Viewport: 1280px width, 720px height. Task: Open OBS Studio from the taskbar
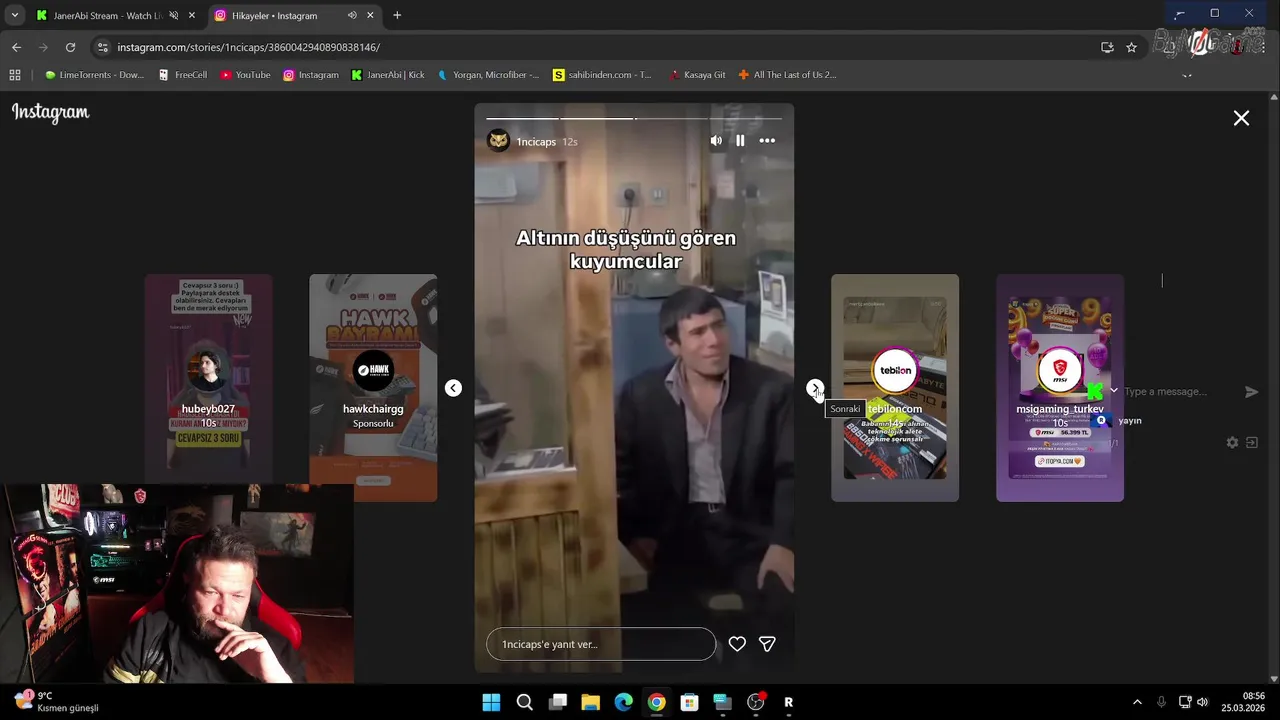(755, 702)
